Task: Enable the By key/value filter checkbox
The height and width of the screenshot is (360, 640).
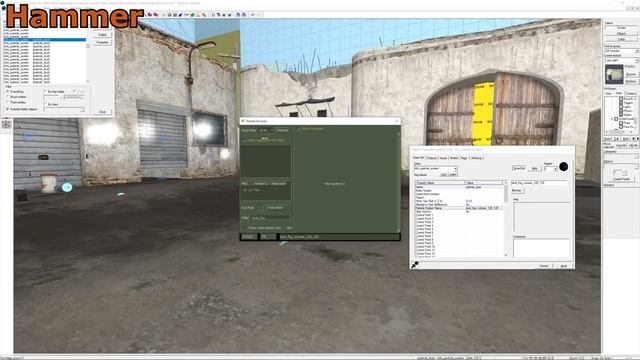Action: tap(44, 91)
